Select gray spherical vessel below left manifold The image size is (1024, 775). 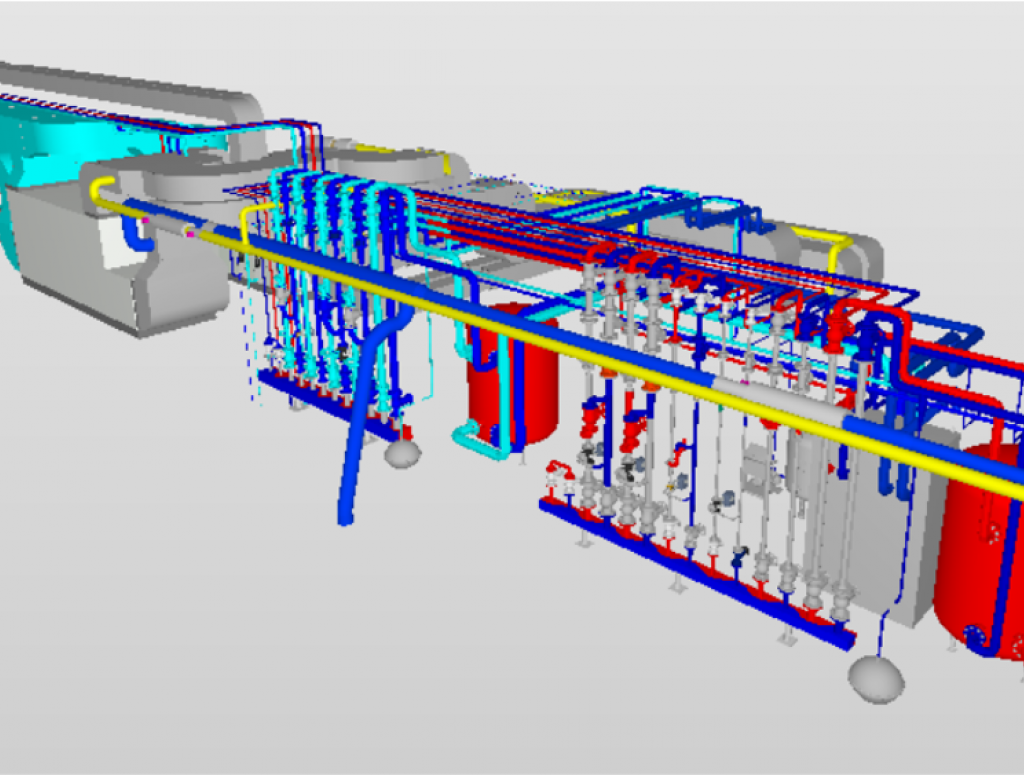coord(402,452)
